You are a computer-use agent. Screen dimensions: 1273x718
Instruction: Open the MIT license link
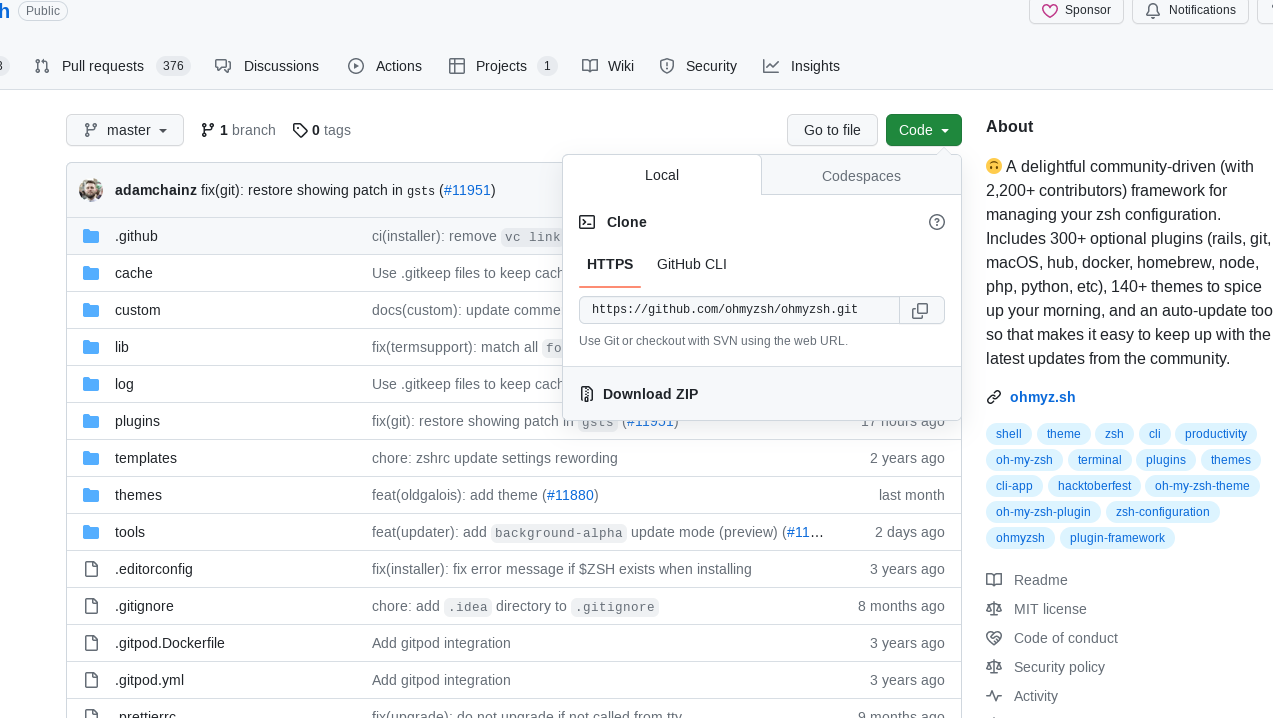[x=1049, y=609]
